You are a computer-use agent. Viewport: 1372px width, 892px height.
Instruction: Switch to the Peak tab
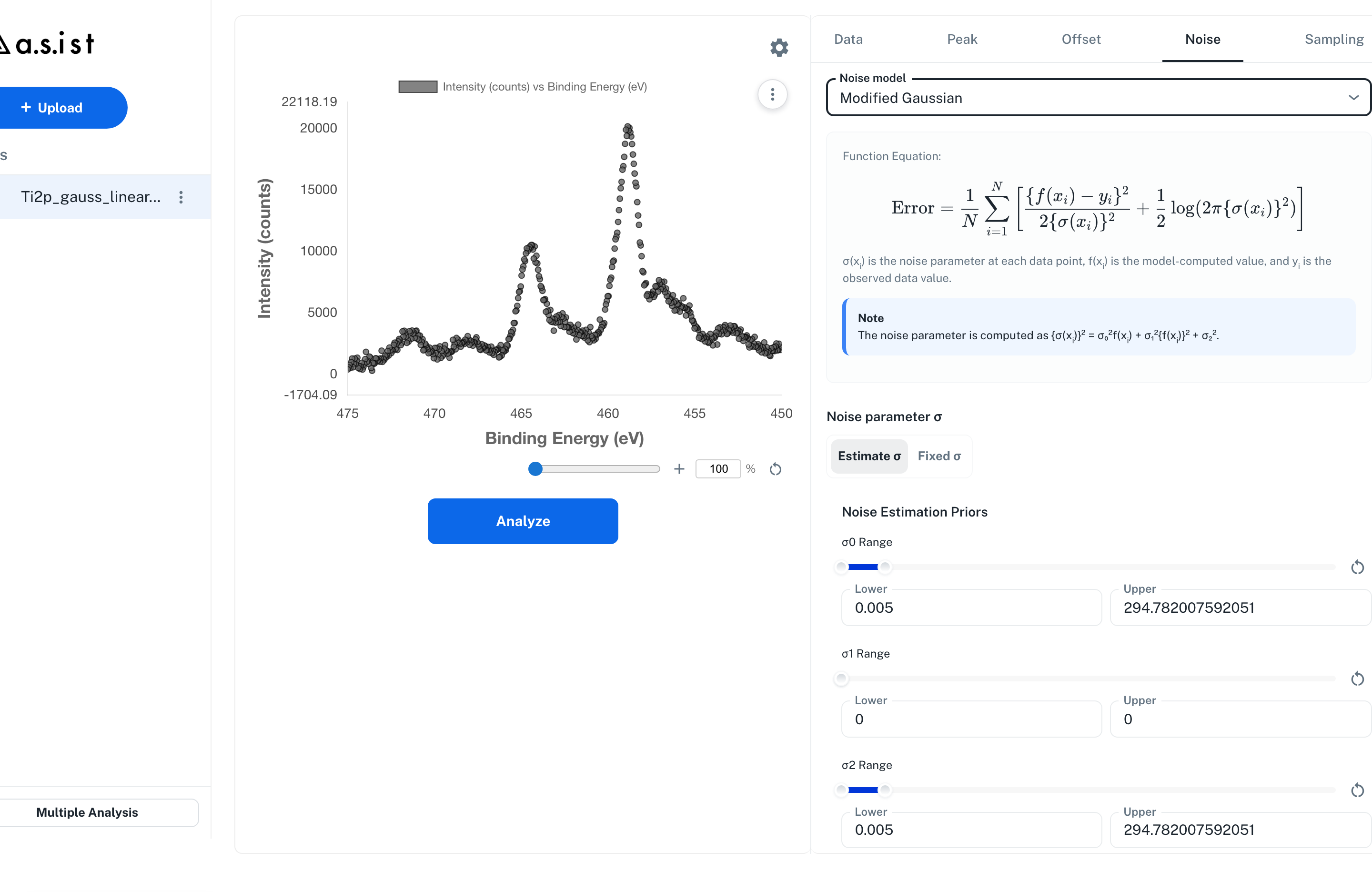point(962,39)
